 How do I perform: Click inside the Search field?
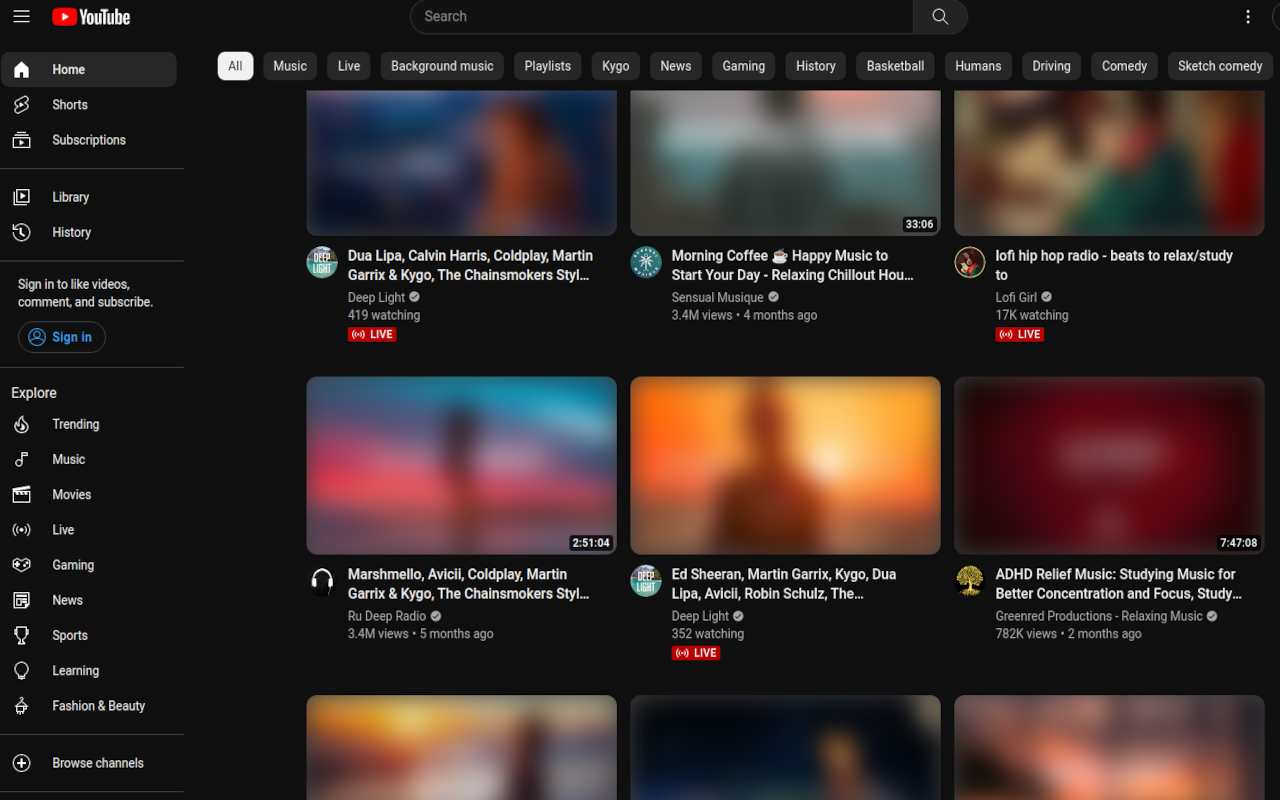click(660, 16)
